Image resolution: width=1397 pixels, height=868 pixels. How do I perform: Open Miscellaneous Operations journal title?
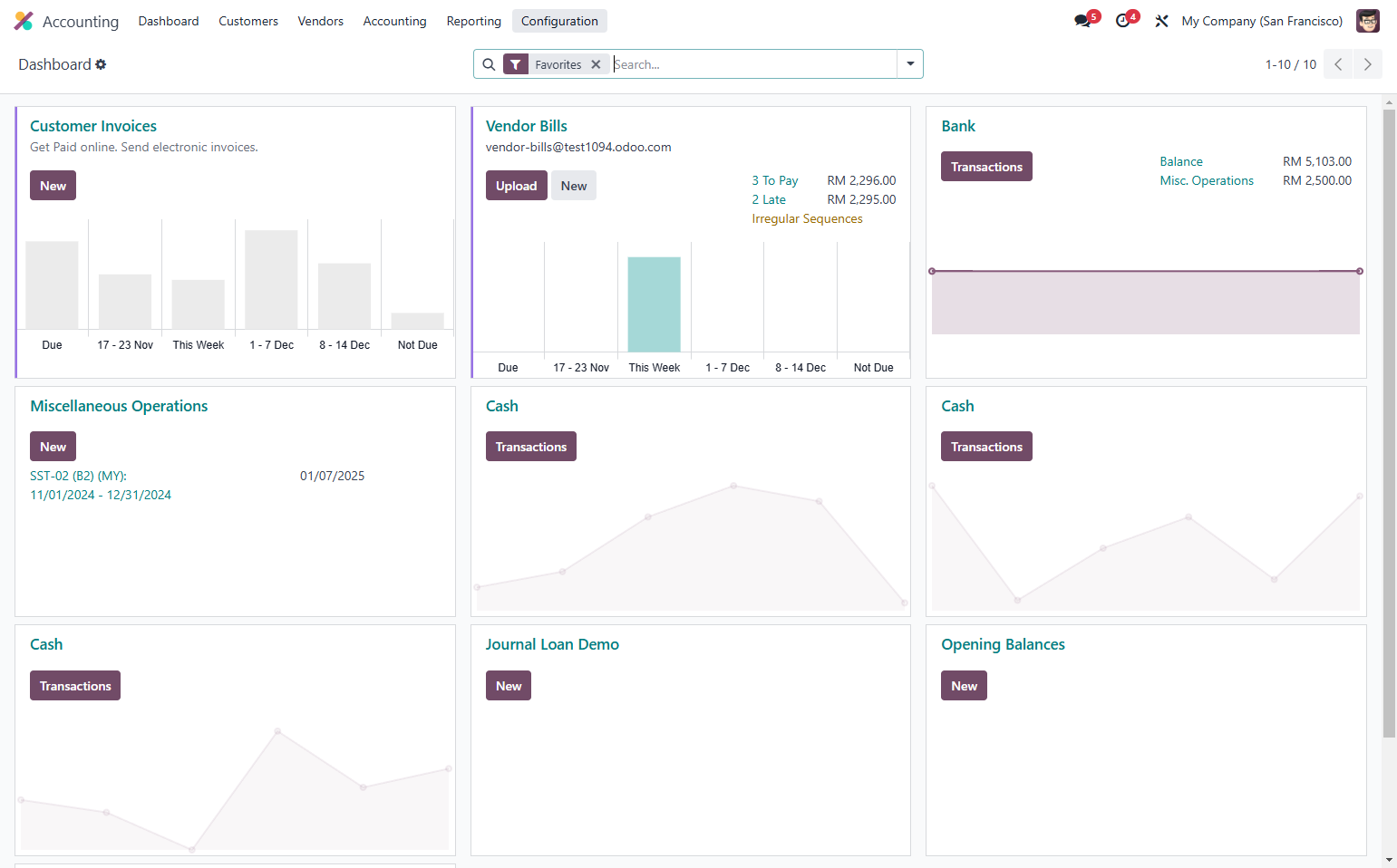coord(119,406)
